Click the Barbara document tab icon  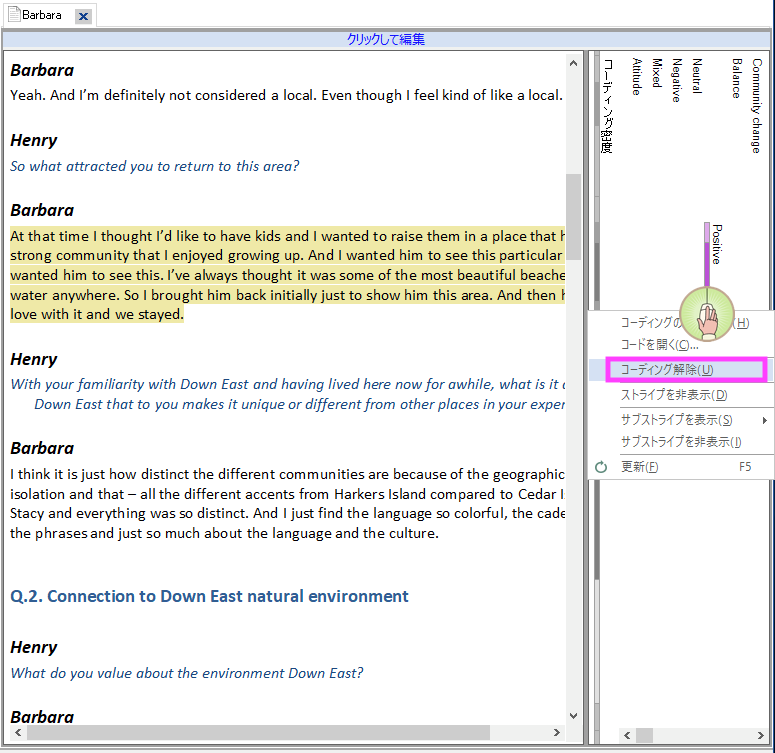14,16
